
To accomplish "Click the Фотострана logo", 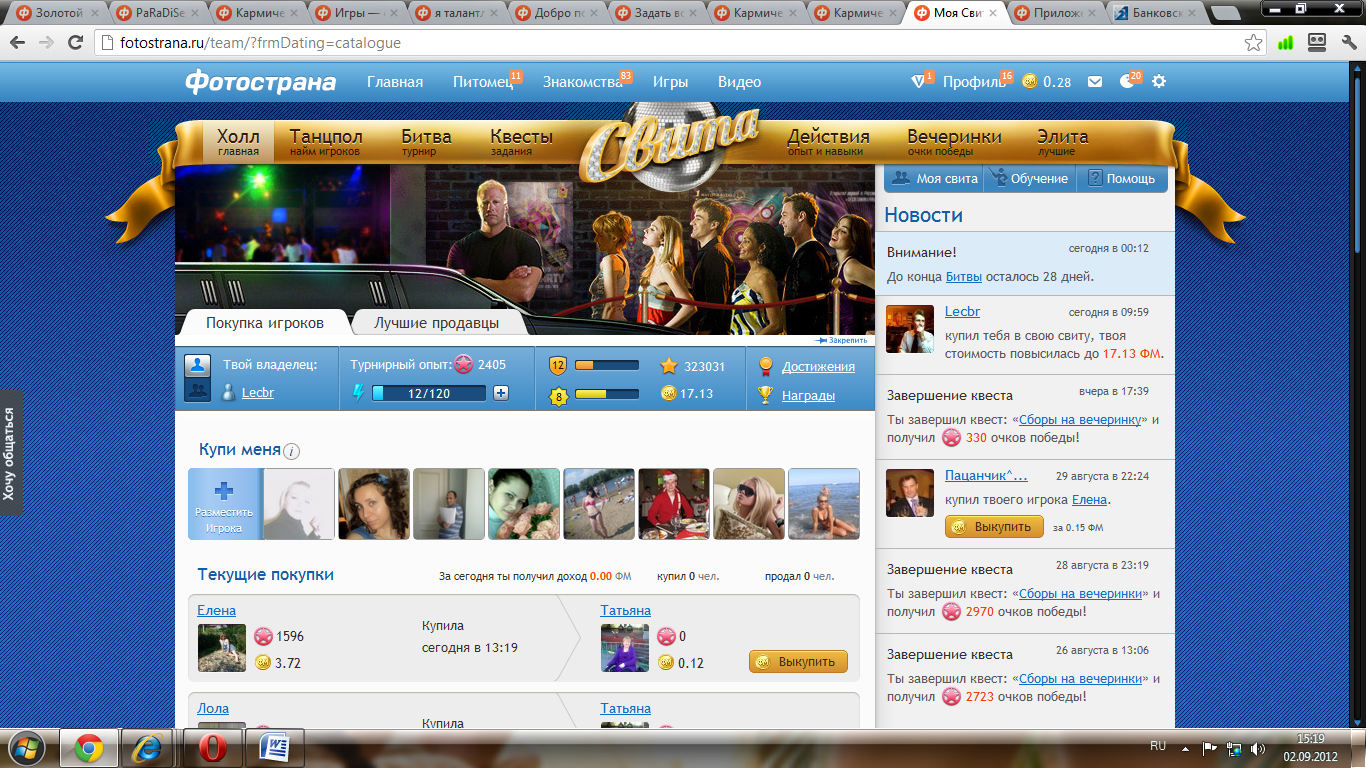I will tap(260, 82).
